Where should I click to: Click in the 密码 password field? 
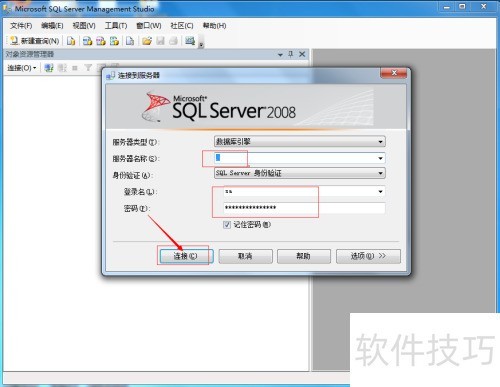click(x=304, y=208)
